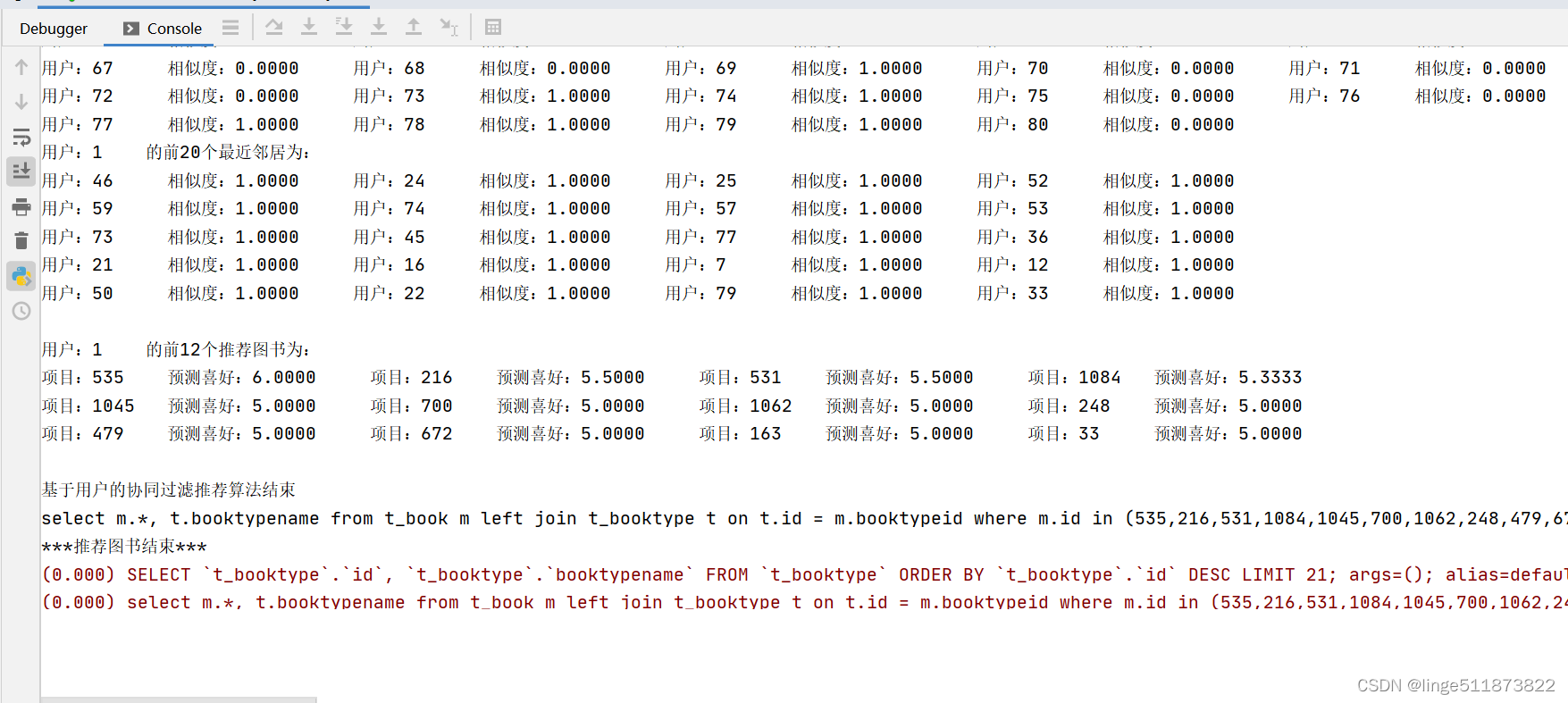
Task: Clear all console output with trash icon
Action: pos(21,240)
